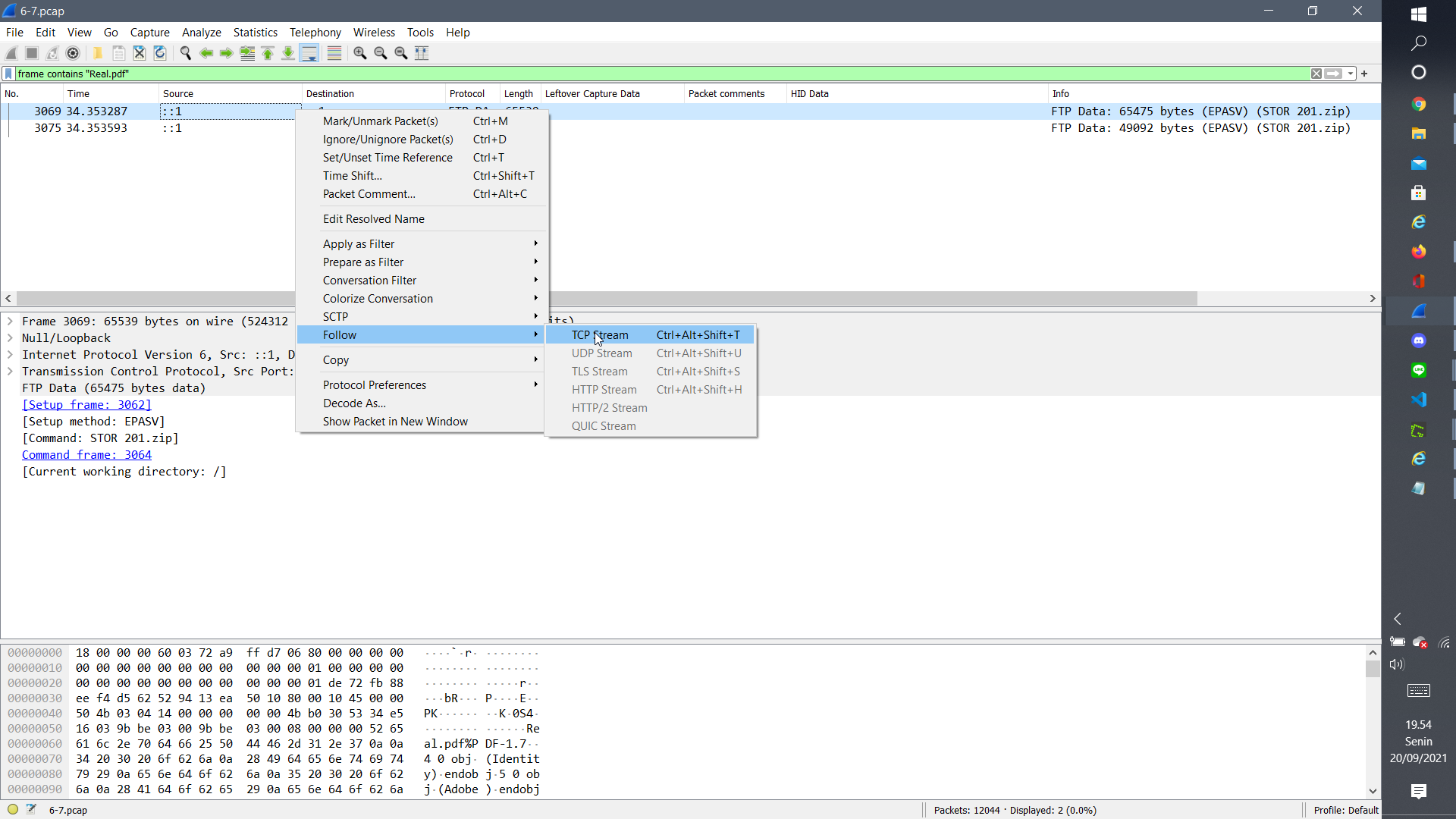This screenshot has width=1456, height=819.
Task: Expand the Protocol Preferences submenu
Action: point(421,385)
